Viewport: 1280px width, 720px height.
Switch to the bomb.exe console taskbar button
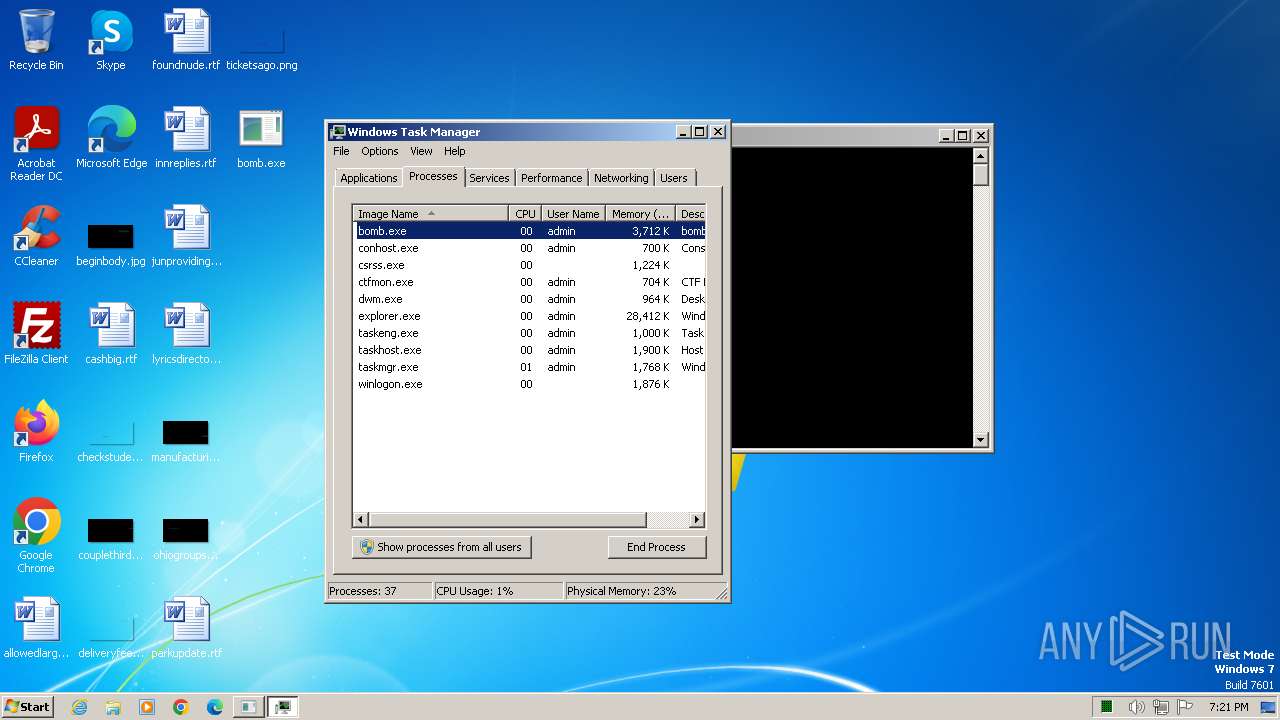pos(248,707)
